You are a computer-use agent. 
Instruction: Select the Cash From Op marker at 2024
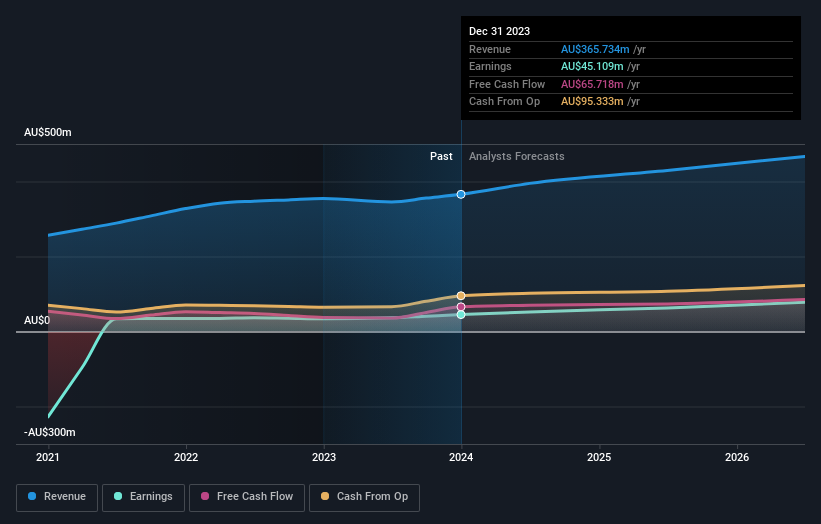(461, 296)
